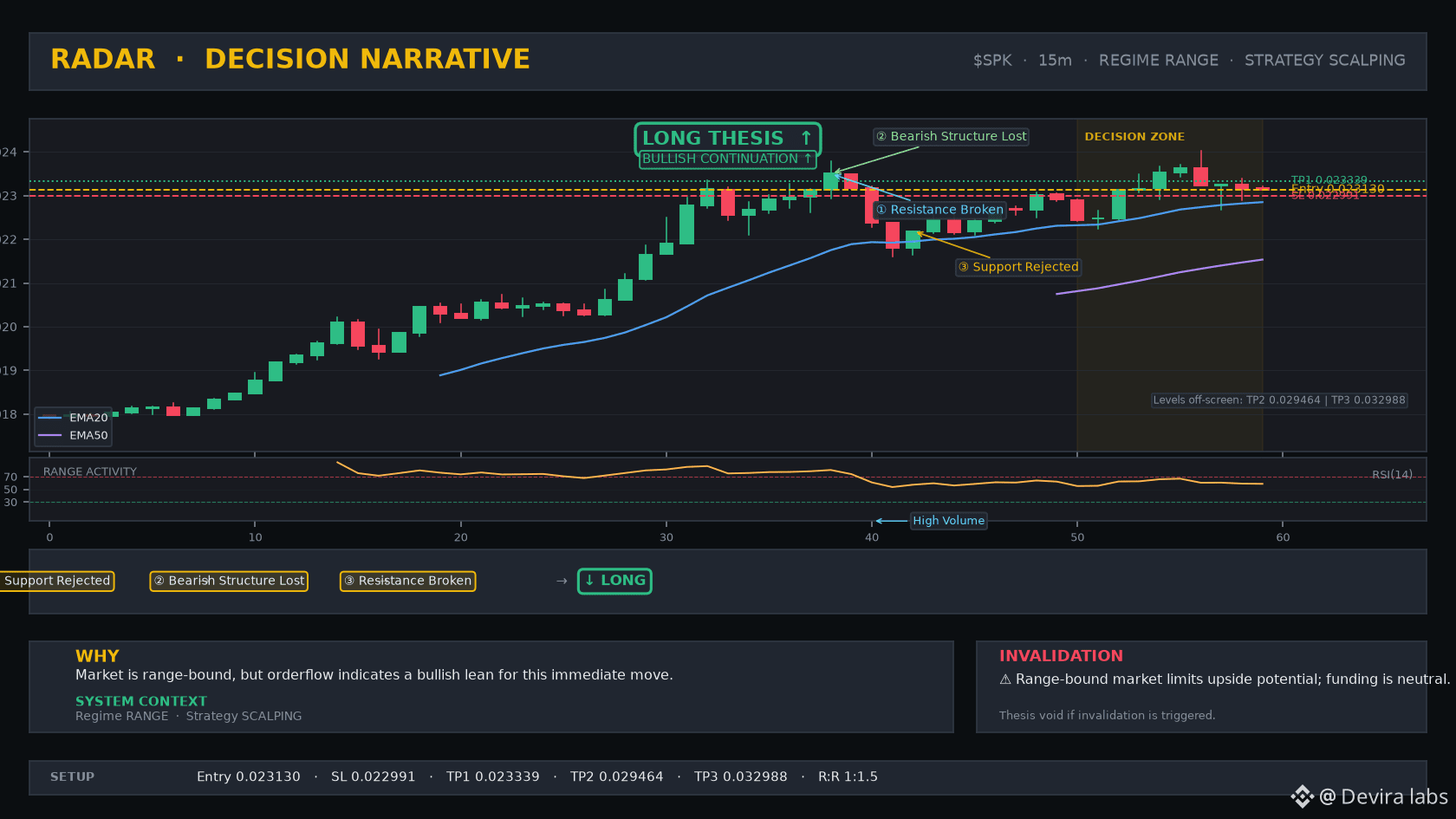
Task: Click the High Volume marker label
Action: point(948,521)
